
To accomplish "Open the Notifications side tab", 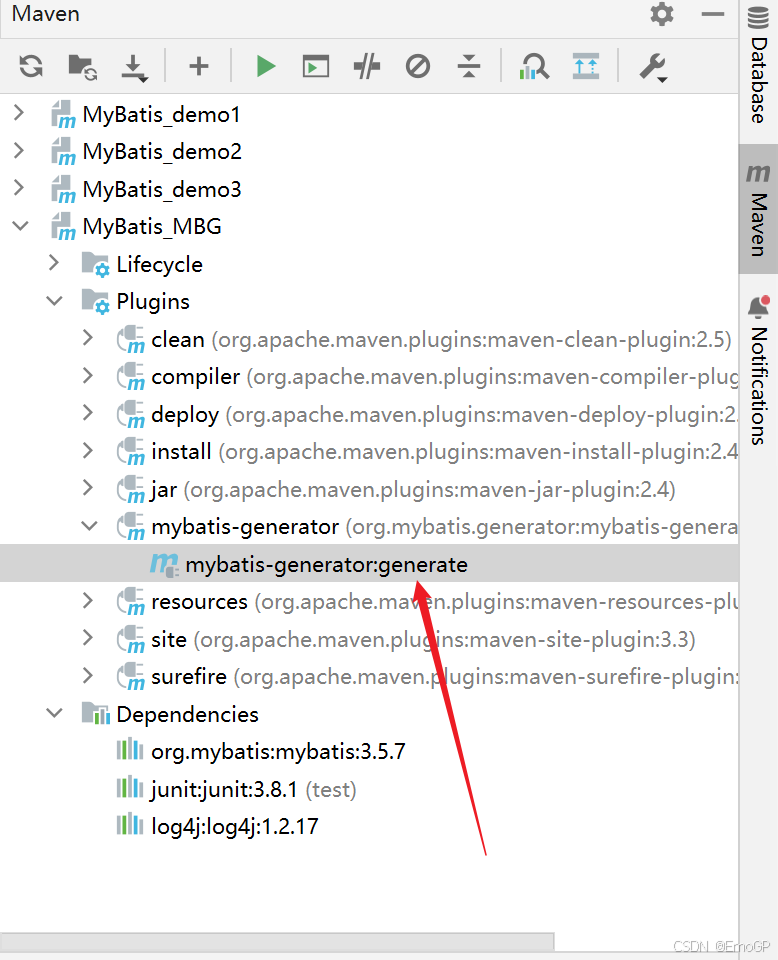I will click(x=758, y=370).
